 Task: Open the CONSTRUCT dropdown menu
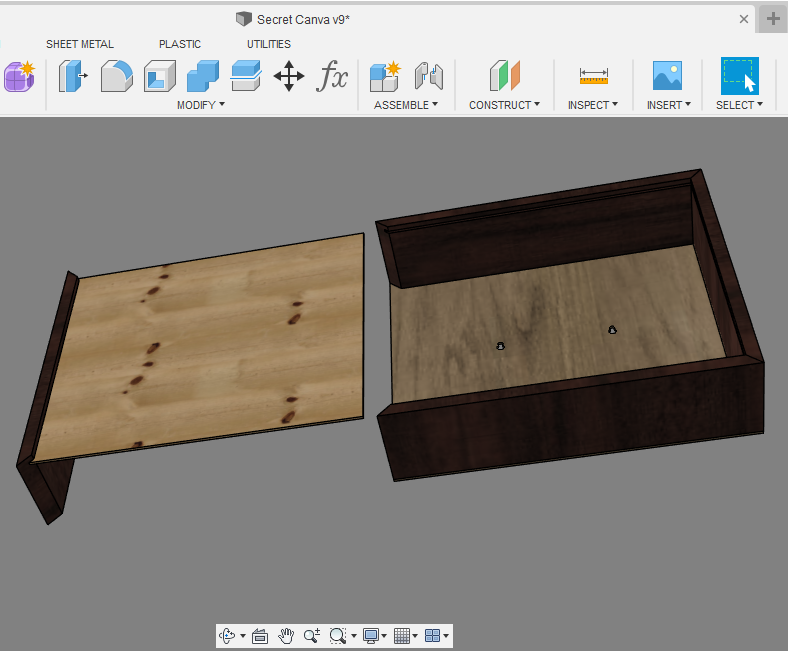pos(505,105)
